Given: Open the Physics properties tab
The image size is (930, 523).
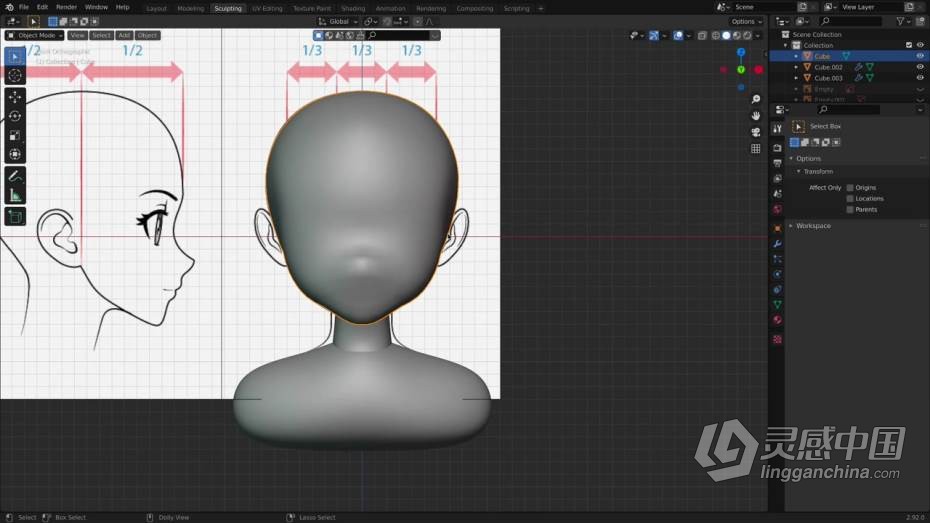Looking at the screenshot, I should tap(777, 275).
